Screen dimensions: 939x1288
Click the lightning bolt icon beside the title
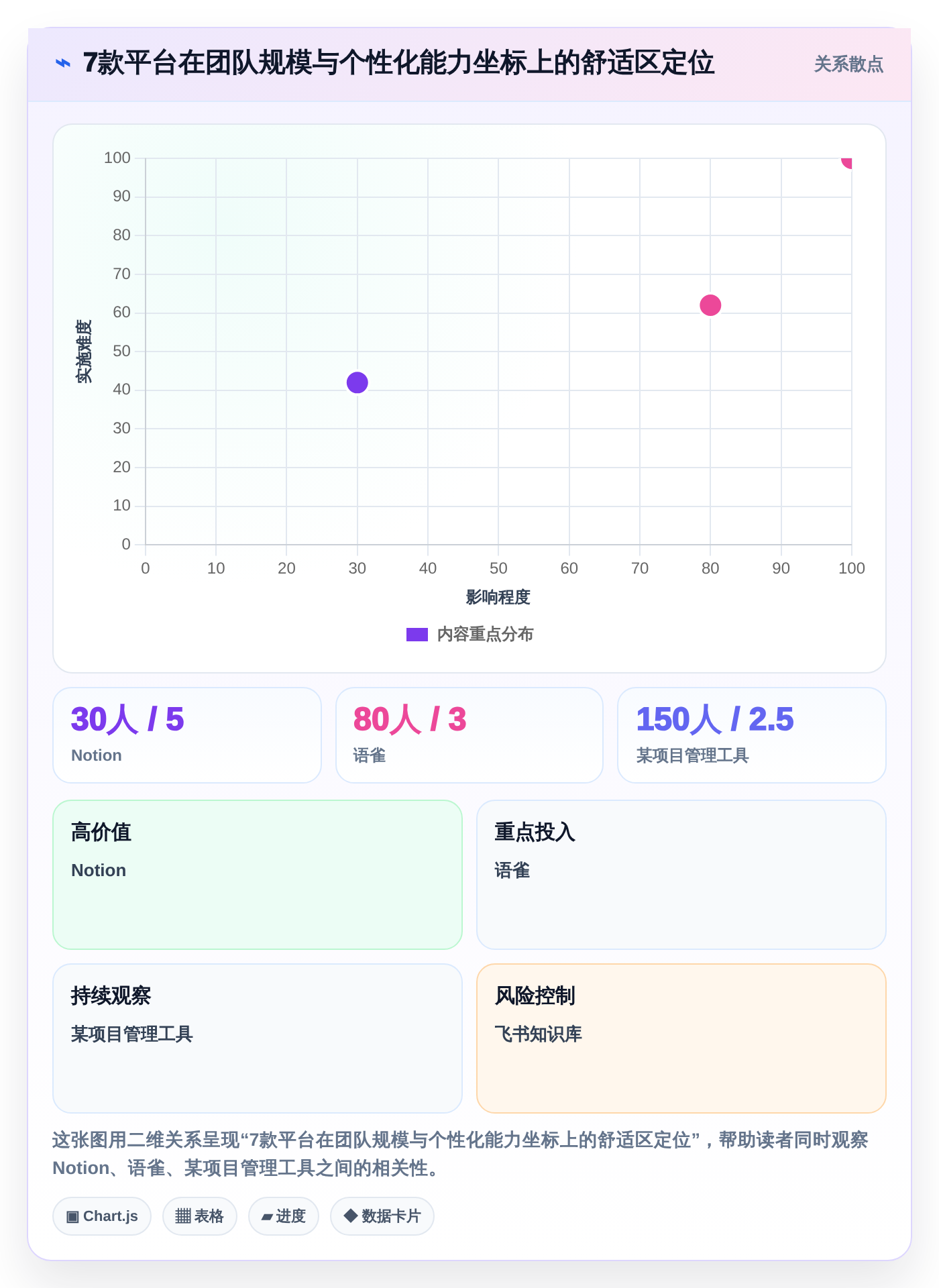pyautogui.click(x=62, y=64)
